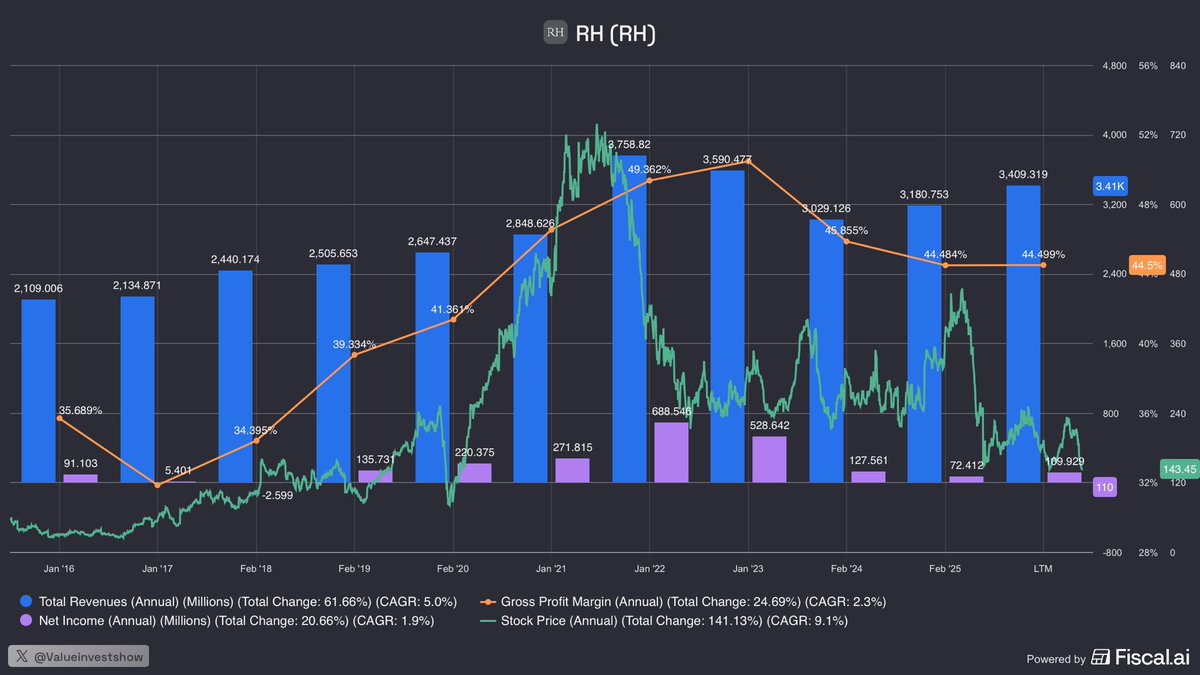Click the Jan '21 axis label
The width and height of the screenshot is (1200, 675).
click(x=551, y=568)
